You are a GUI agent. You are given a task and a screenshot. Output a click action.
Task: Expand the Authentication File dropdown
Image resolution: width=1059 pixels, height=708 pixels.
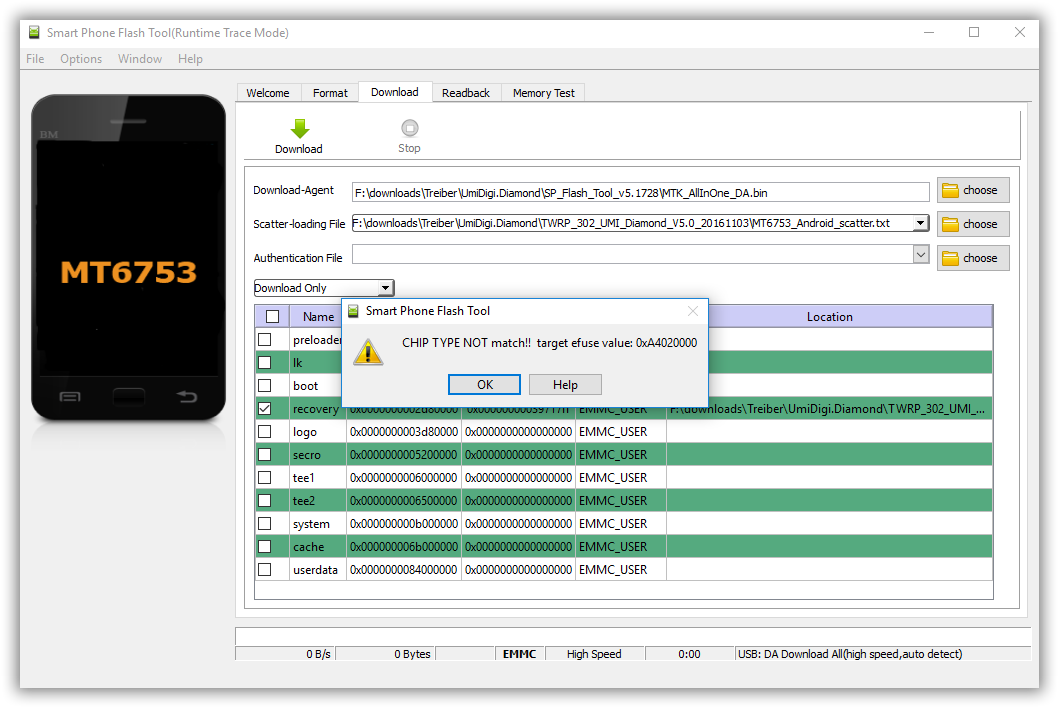coord(920,256)
